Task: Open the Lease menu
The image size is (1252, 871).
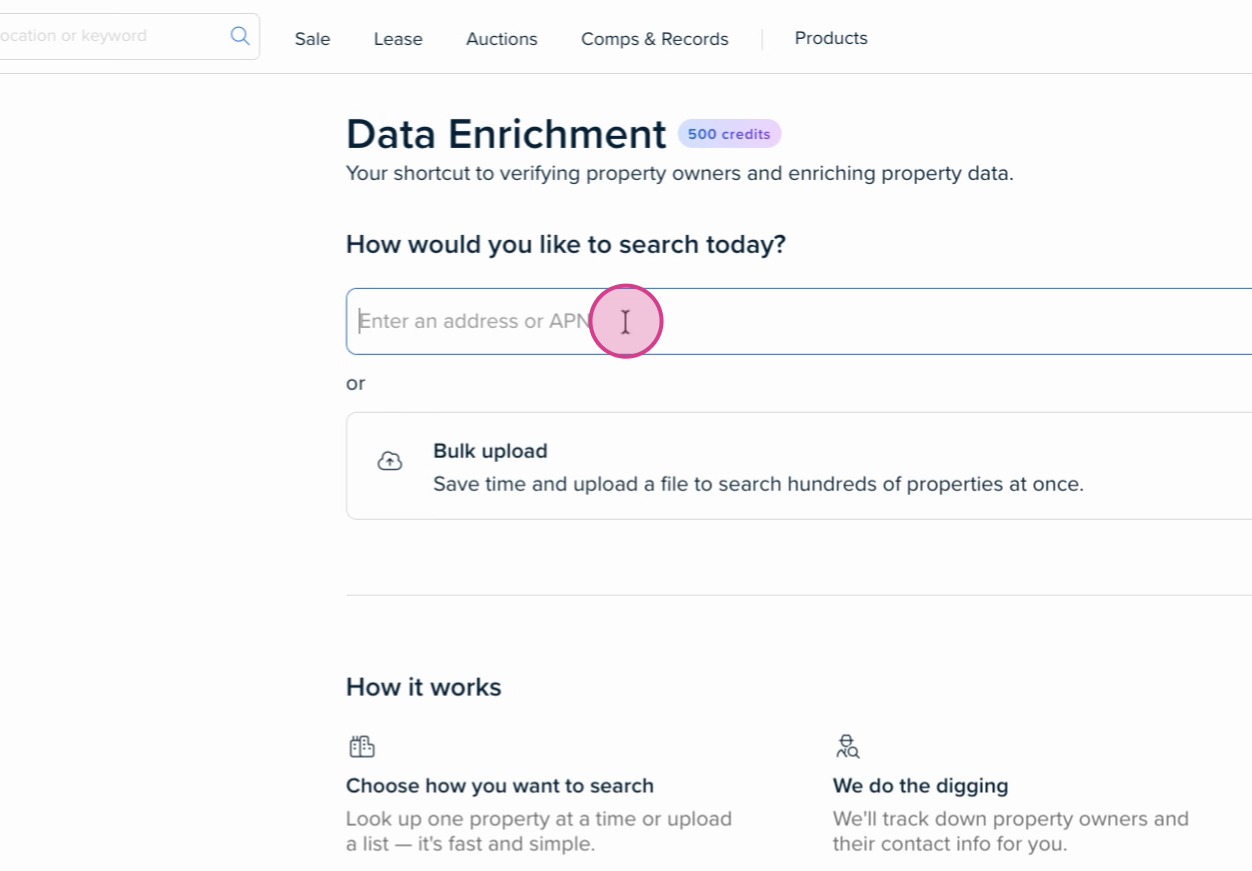Action: 398,39
